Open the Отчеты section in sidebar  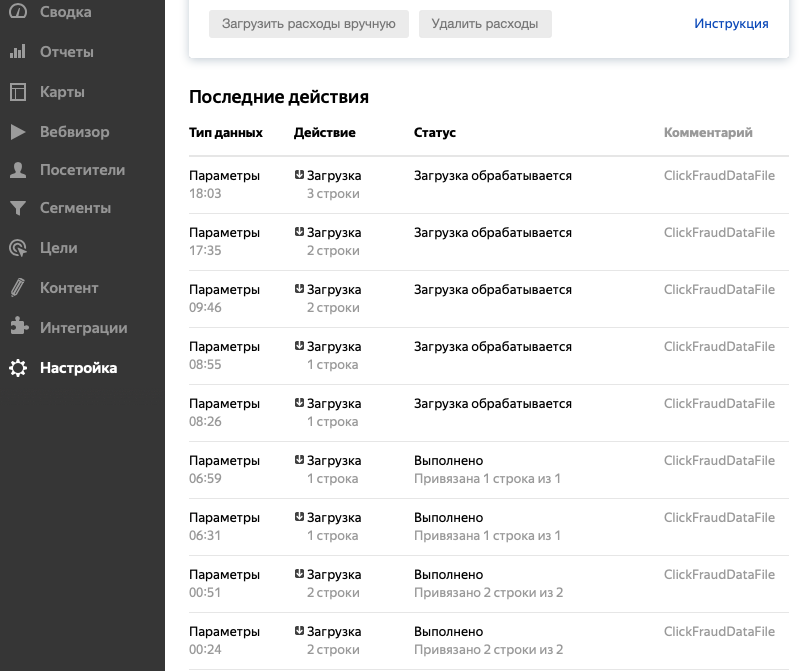tap(67, 52)
